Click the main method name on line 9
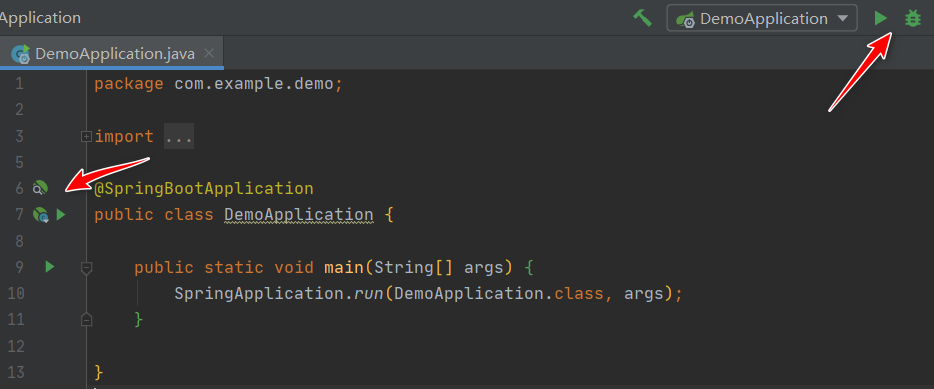 (x=344, y=267)
